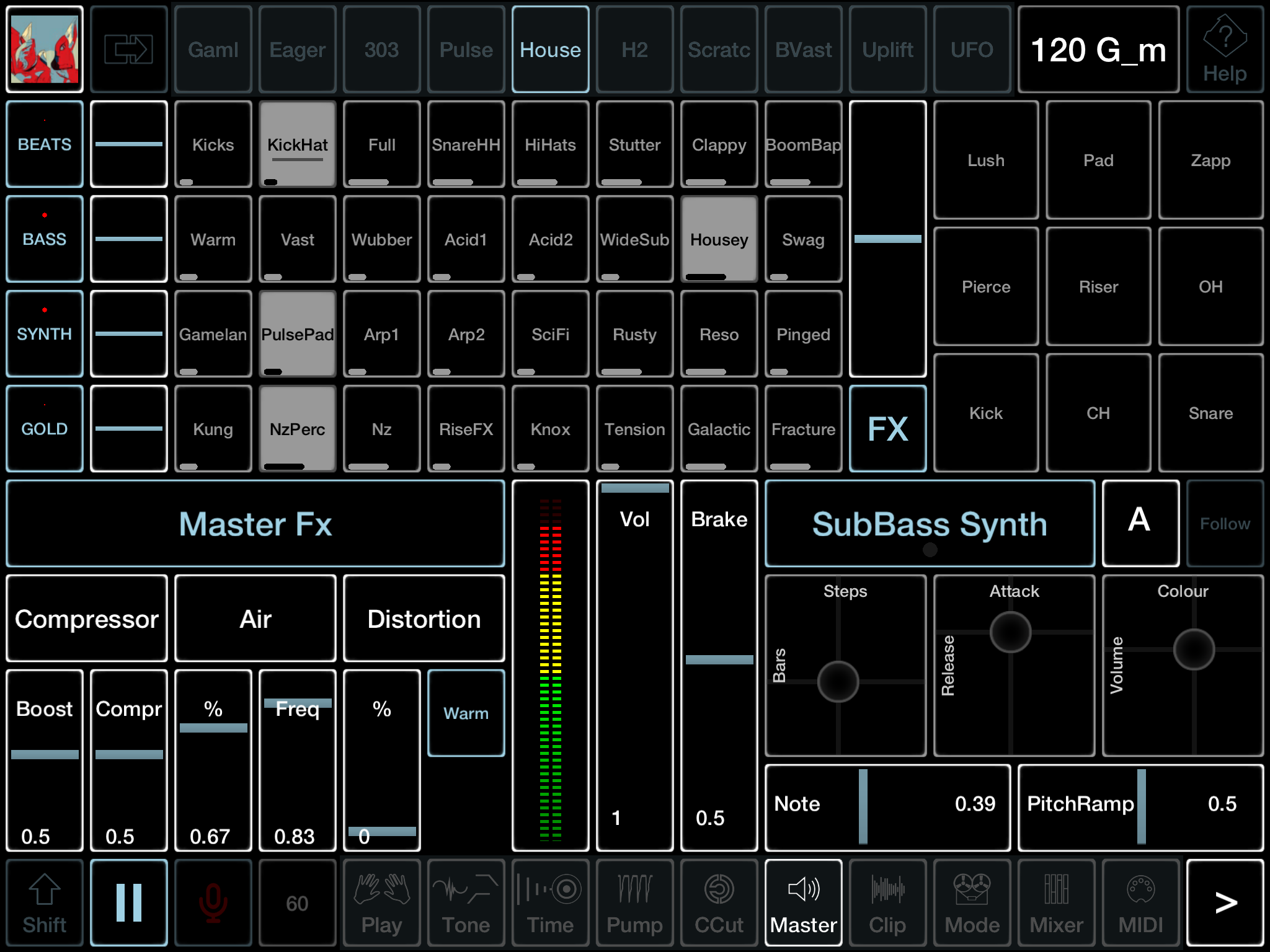
Task: Open the tempo and key selector
Action: pos(1098,50)
